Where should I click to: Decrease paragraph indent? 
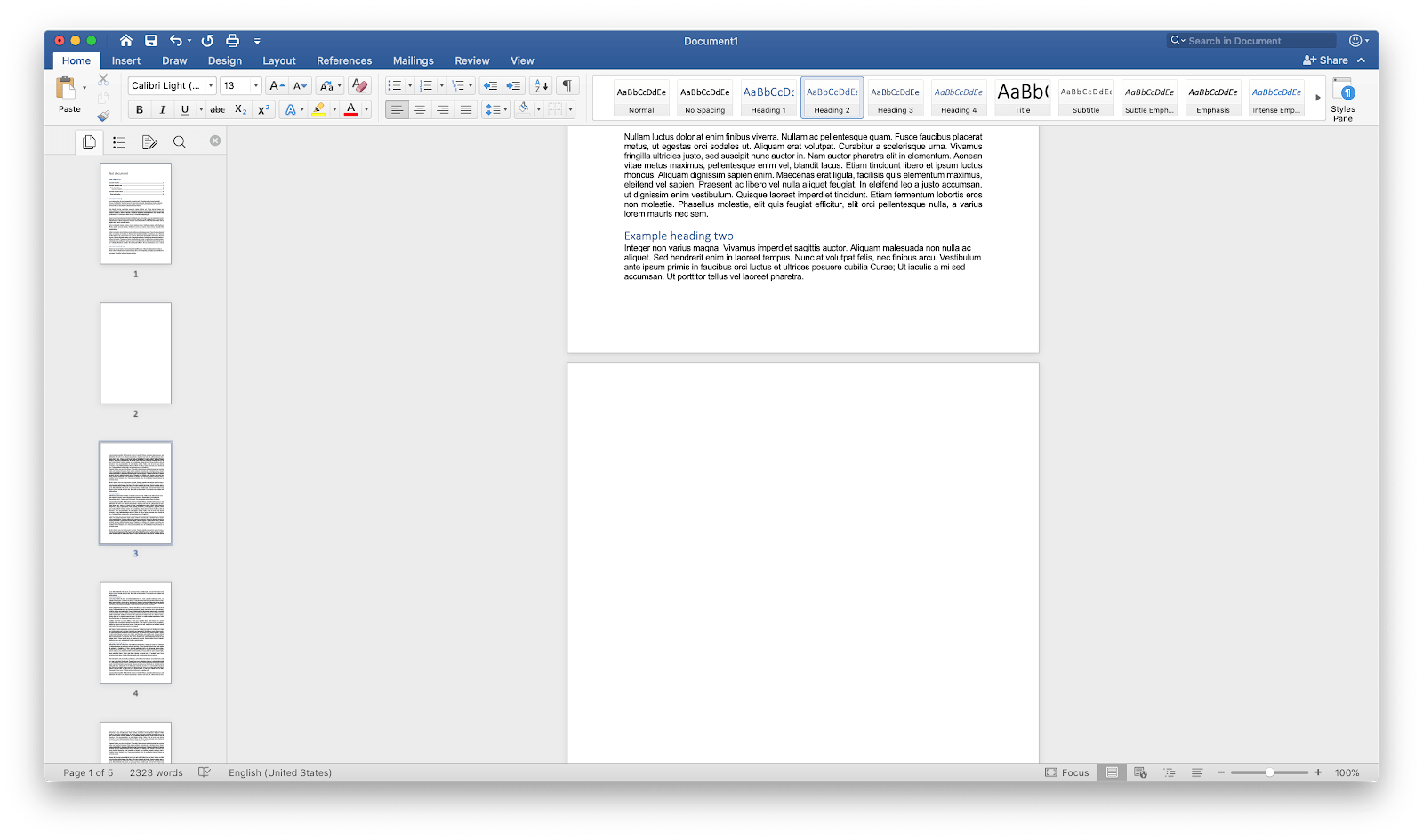[490, 86]
